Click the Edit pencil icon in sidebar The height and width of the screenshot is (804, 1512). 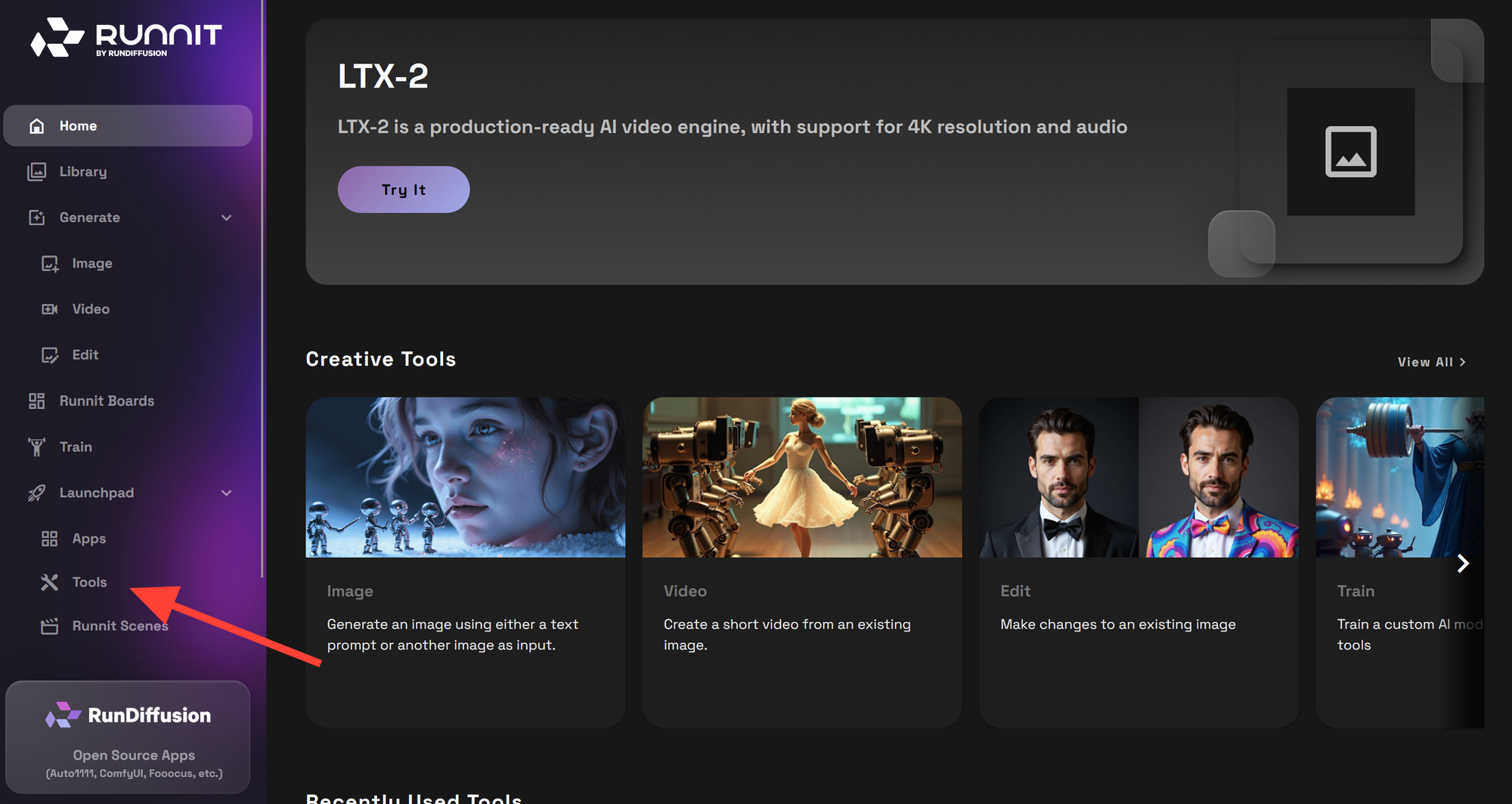pyautogui.click(x=50, y=355)
